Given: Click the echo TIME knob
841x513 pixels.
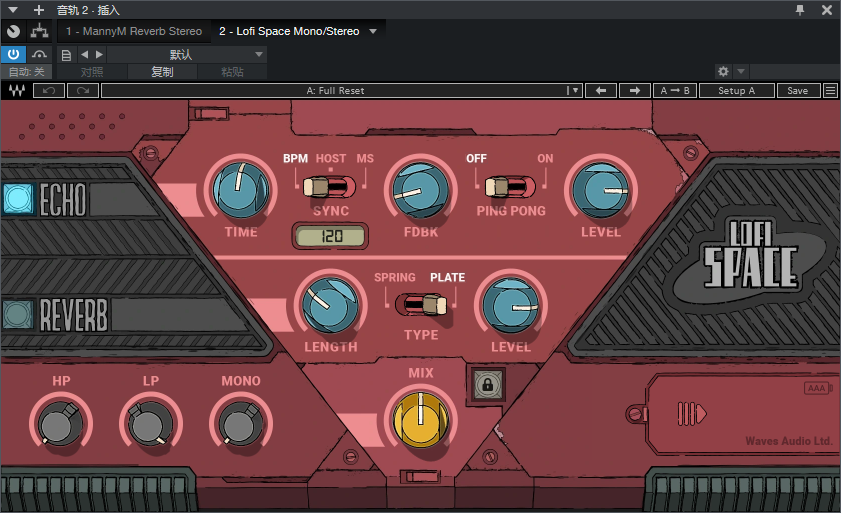Looking at the screenshot, I should 240,190.
